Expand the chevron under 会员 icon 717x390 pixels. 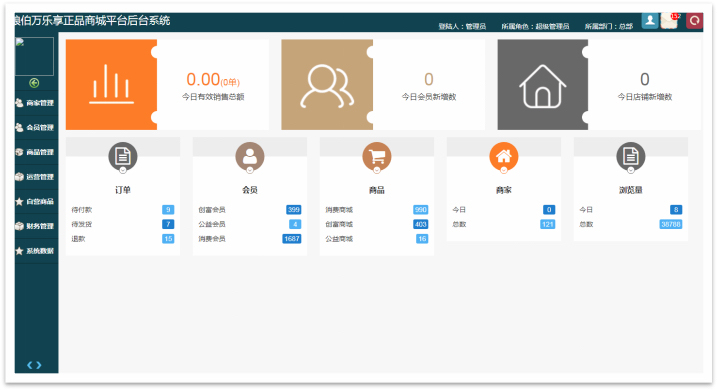[x=250, y=170]
